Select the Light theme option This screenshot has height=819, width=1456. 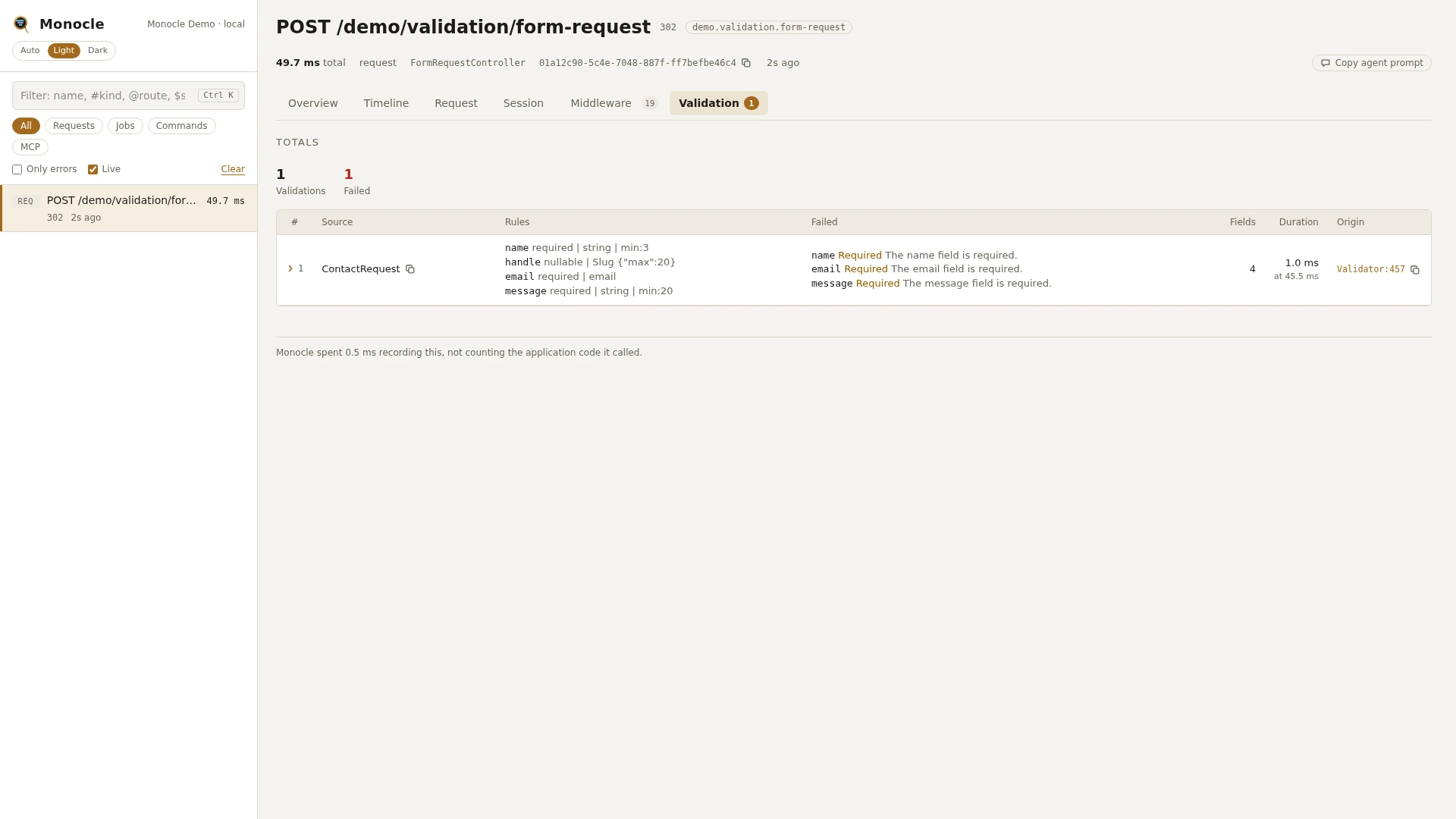coord(64,51)
